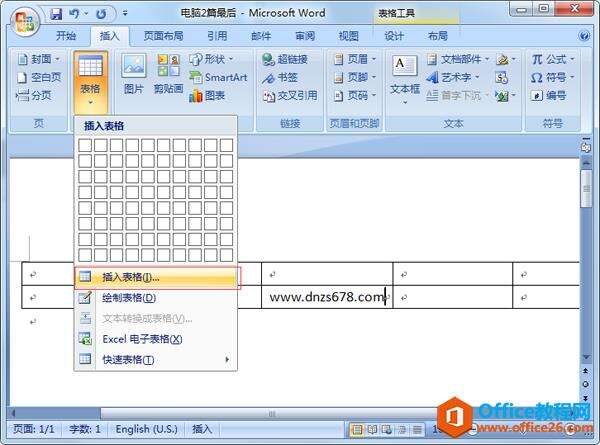Click the date and time icon
600x445 pixels.
[502, 78]
